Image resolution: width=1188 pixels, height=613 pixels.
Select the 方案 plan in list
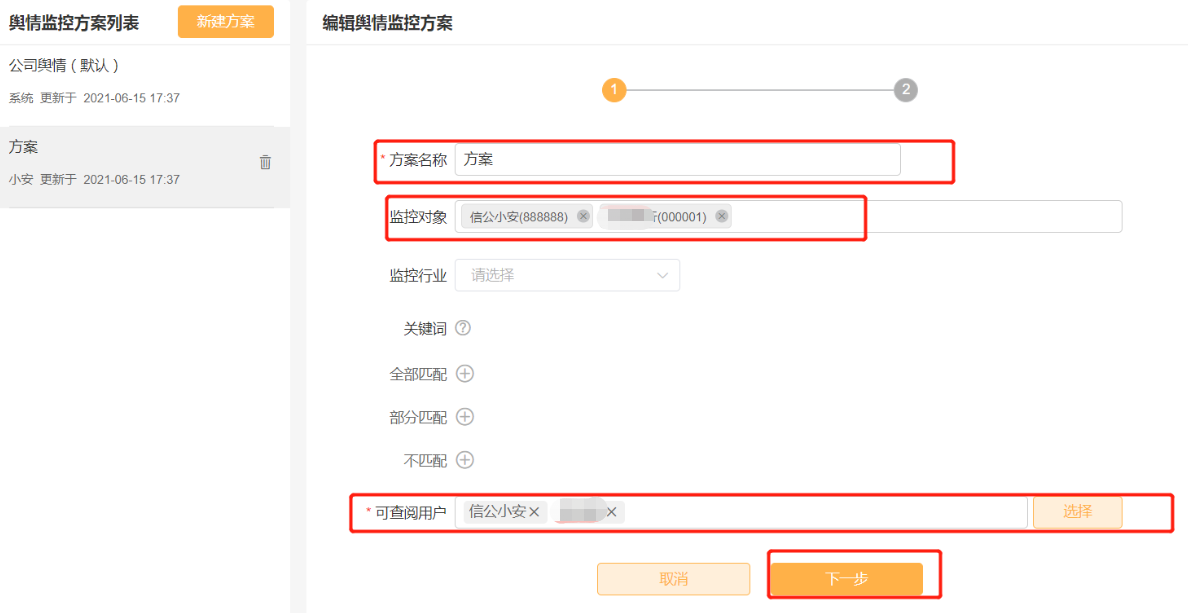click(x=145, y=167)
